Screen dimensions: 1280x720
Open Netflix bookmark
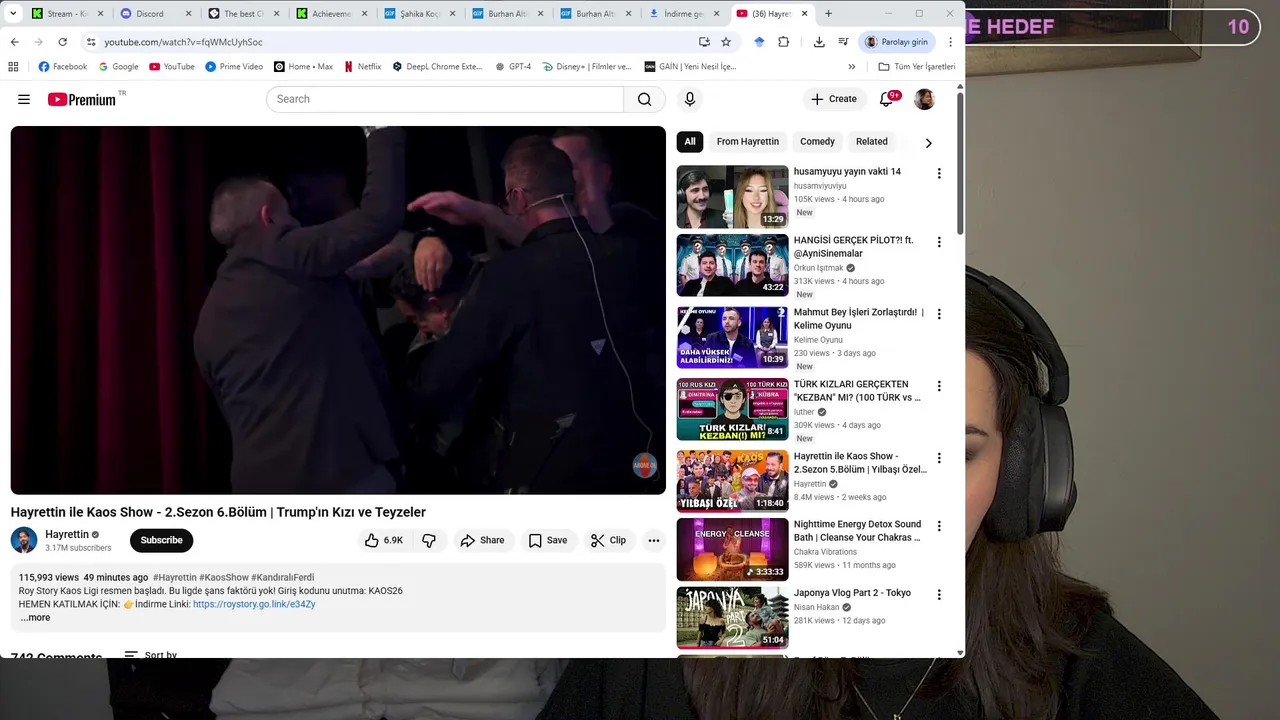[362, 67]
